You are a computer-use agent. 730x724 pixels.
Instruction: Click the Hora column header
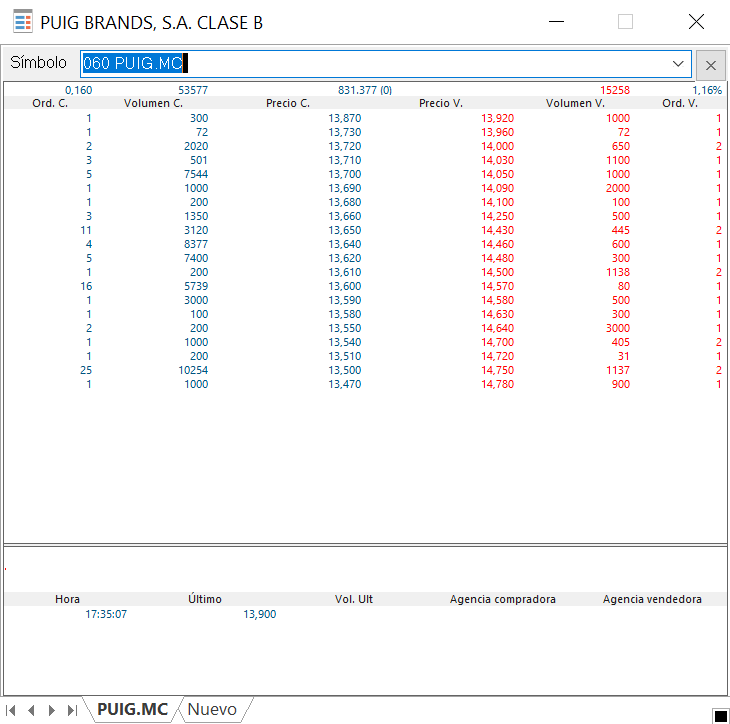67,599
